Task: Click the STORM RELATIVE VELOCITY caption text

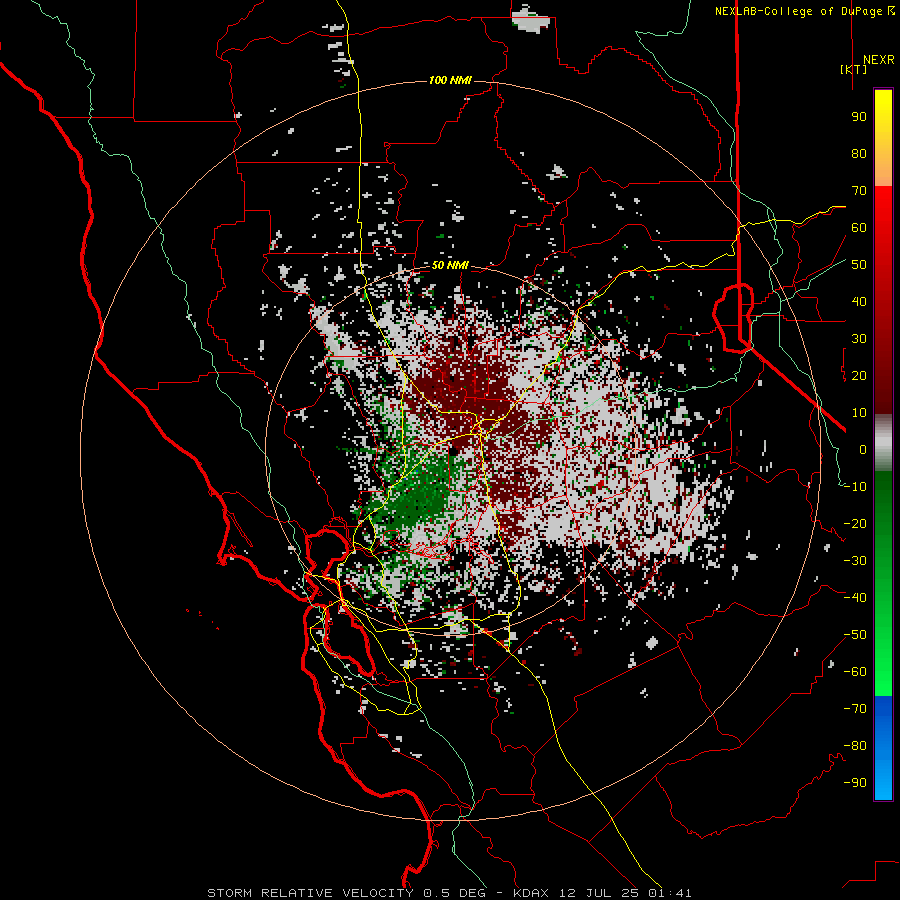Action: pyautogui.click(x=310, y=893)
